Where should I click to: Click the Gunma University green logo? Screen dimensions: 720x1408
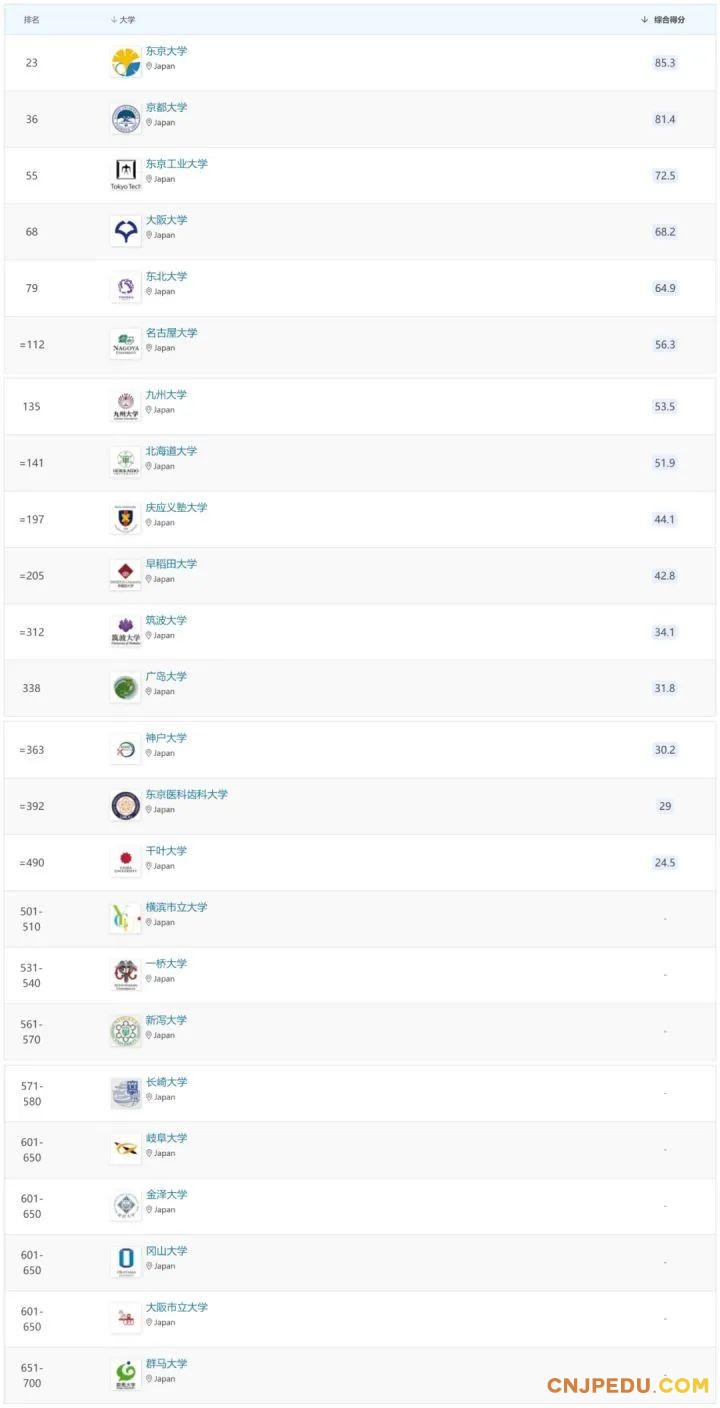coord(126,1375)
